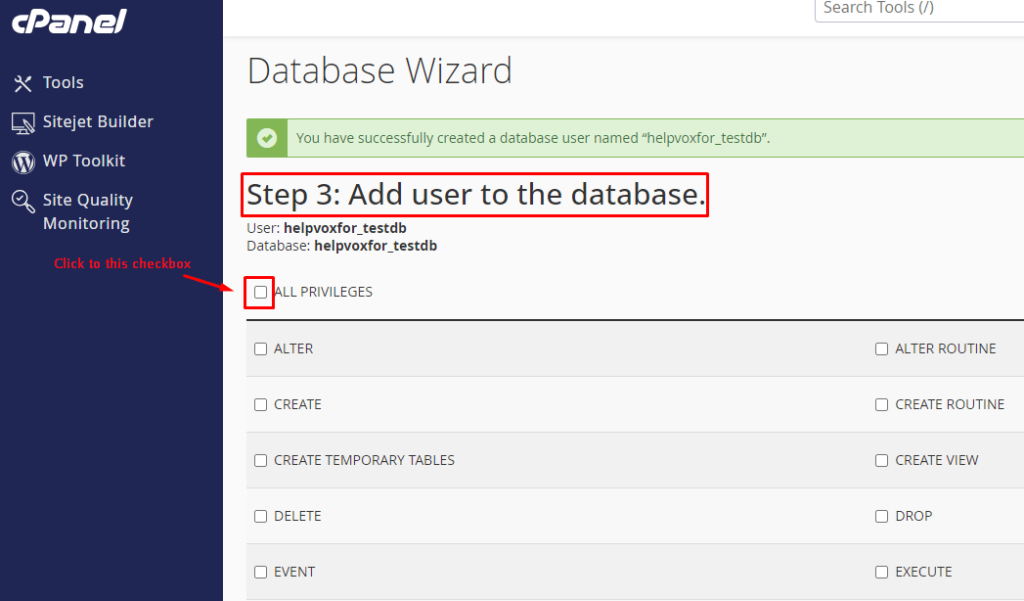The width and height of the screenshot is (1024, 601).
Task: Toggle the EVENT privilege checkbox
Action: click(261, 573)
